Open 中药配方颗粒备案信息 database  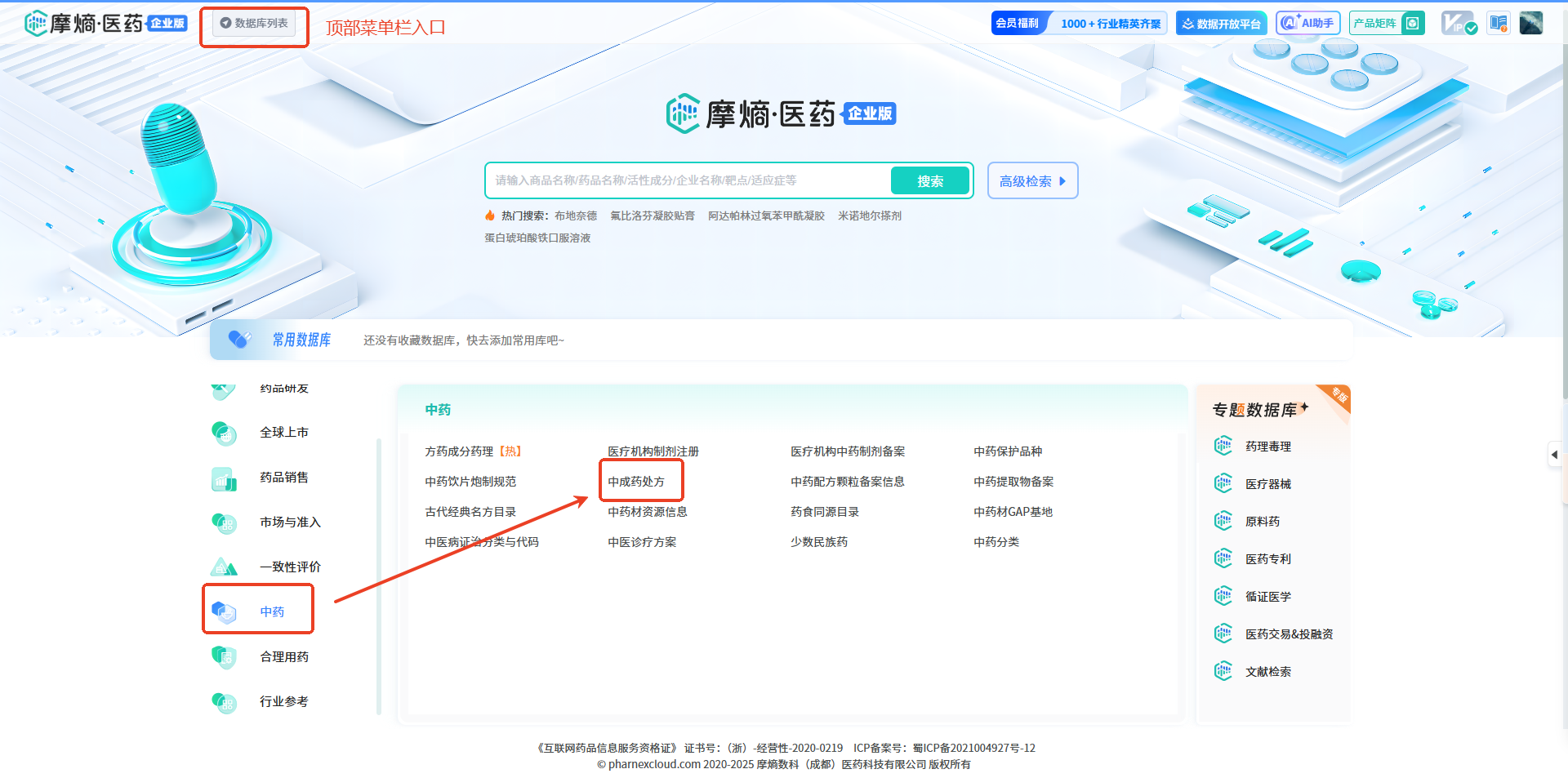pyautogui.click(x=848, y=481)
